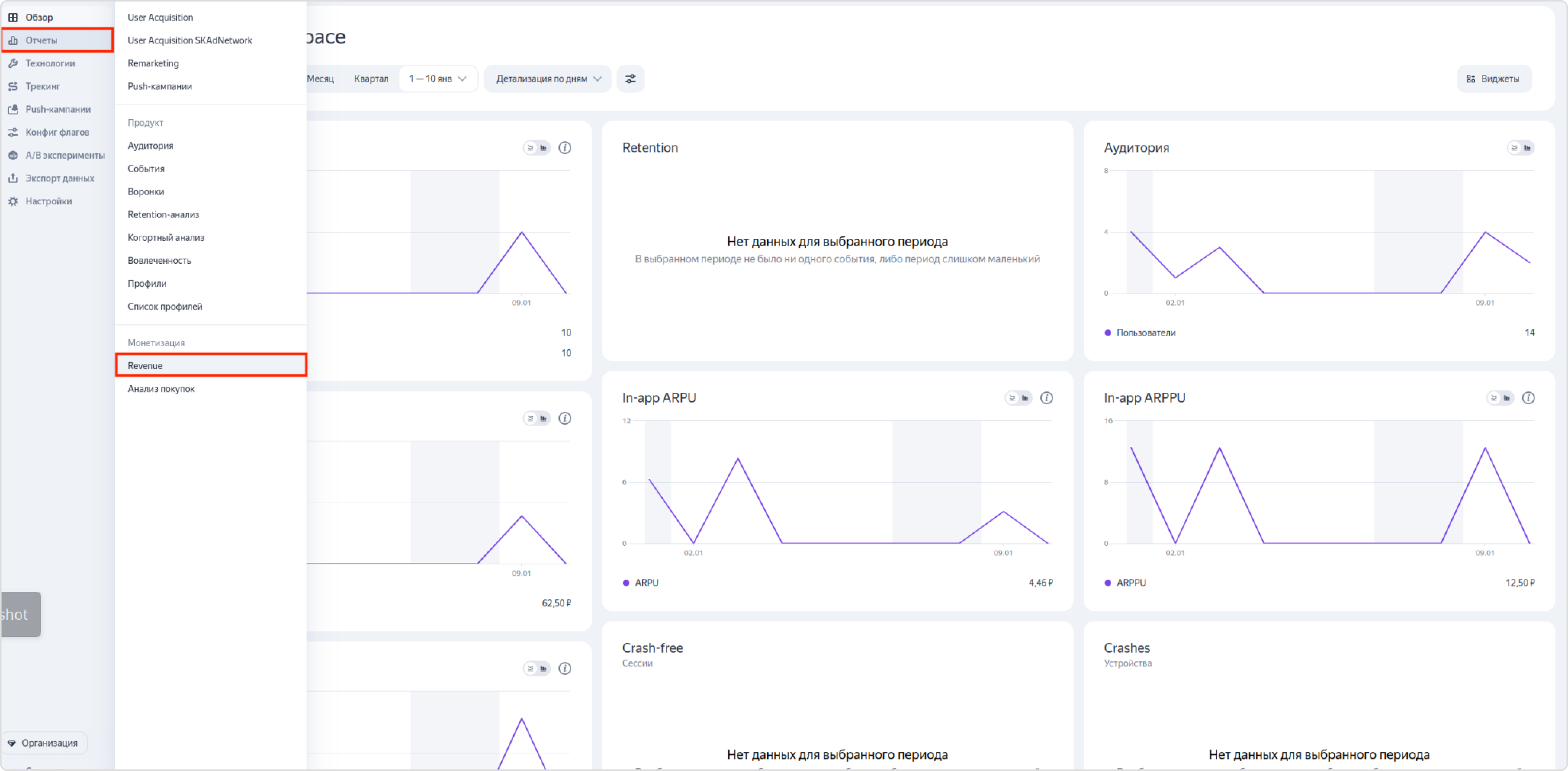Image resolution: width=1568 pixels, height=771 pixels.
Task: Go to the Обзор section label
Action: (39, 17)
